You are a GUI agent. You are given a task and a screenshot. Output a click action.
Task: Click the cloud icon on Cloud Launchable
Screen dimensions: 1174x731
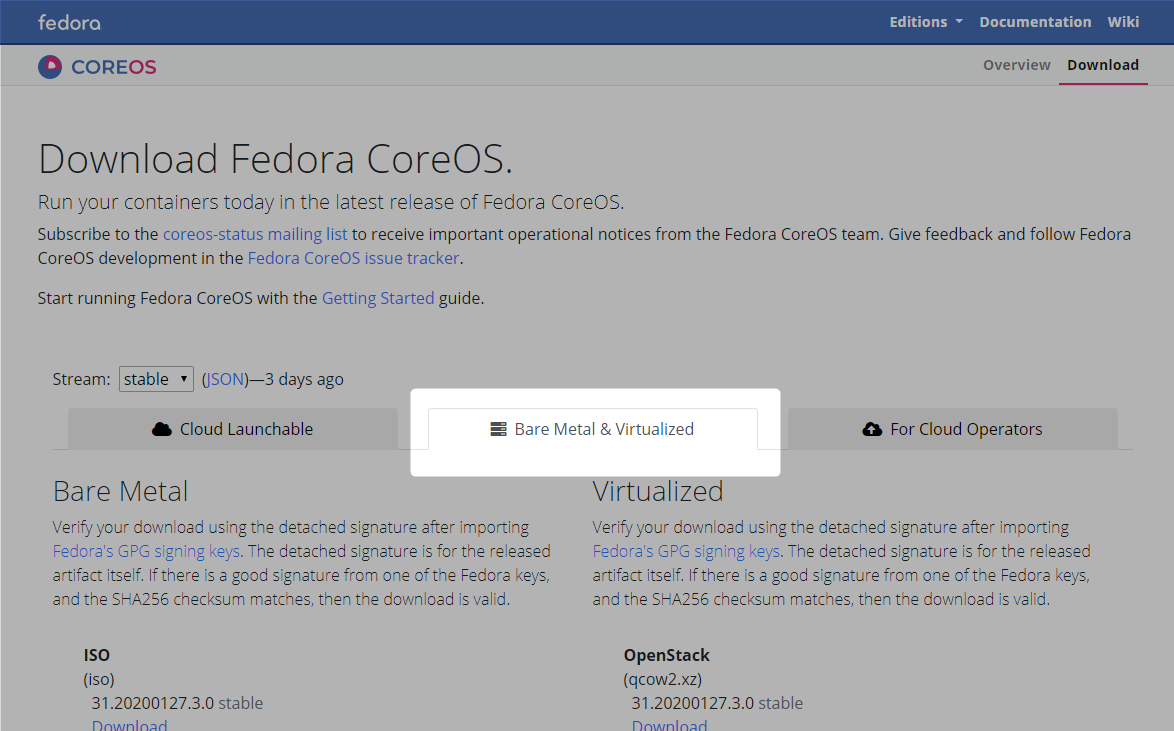click(162, 429)
